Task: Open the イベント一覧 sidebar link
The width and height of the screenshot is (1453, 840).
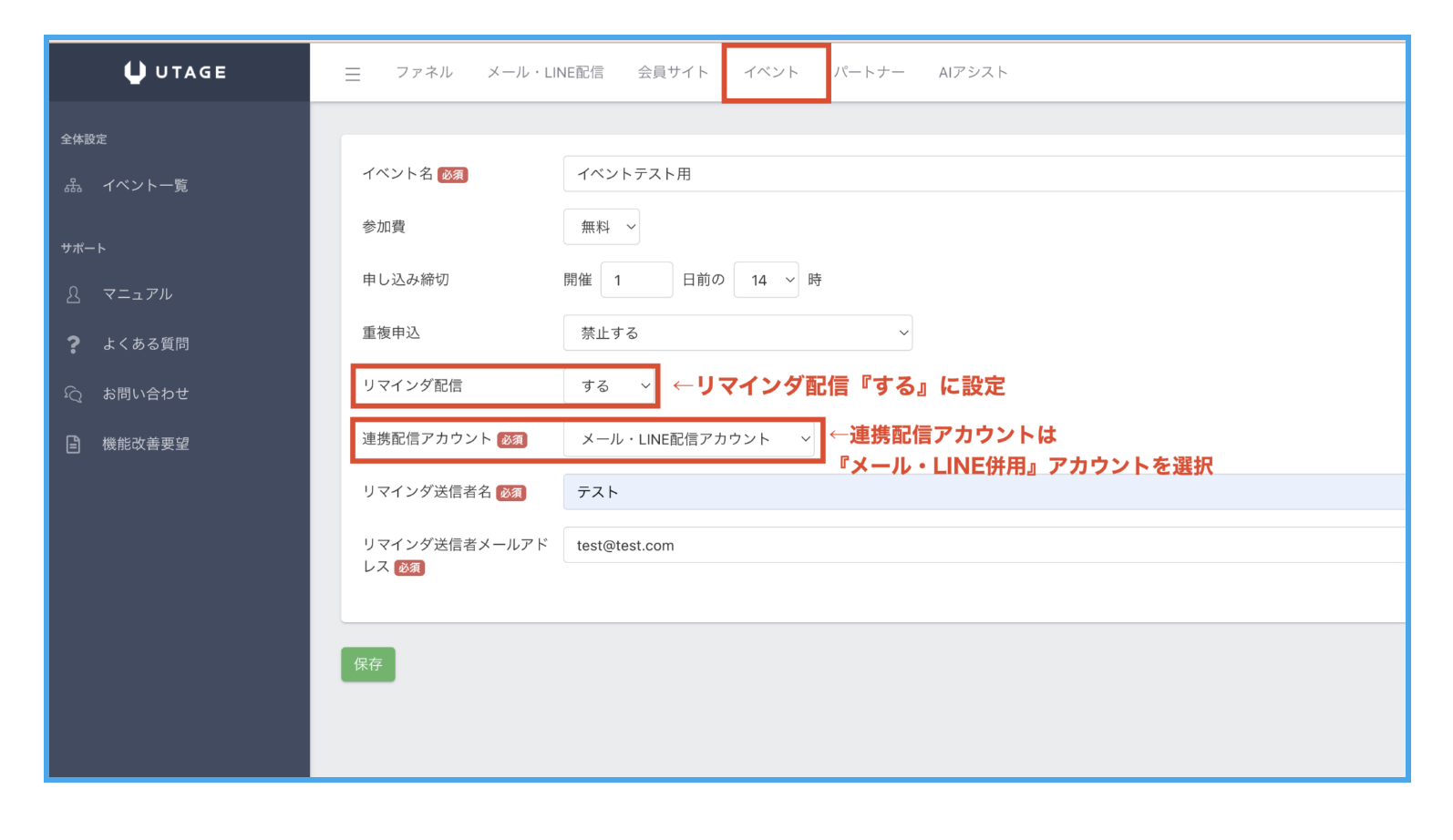Action: coord(145,186)
